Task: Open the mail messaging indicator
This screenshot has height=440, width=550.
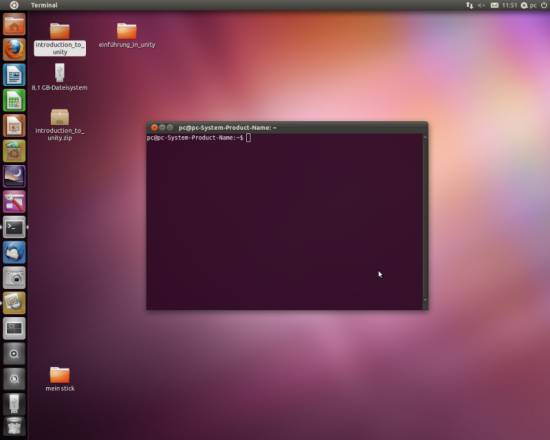Action: click(x=494, y=5)
